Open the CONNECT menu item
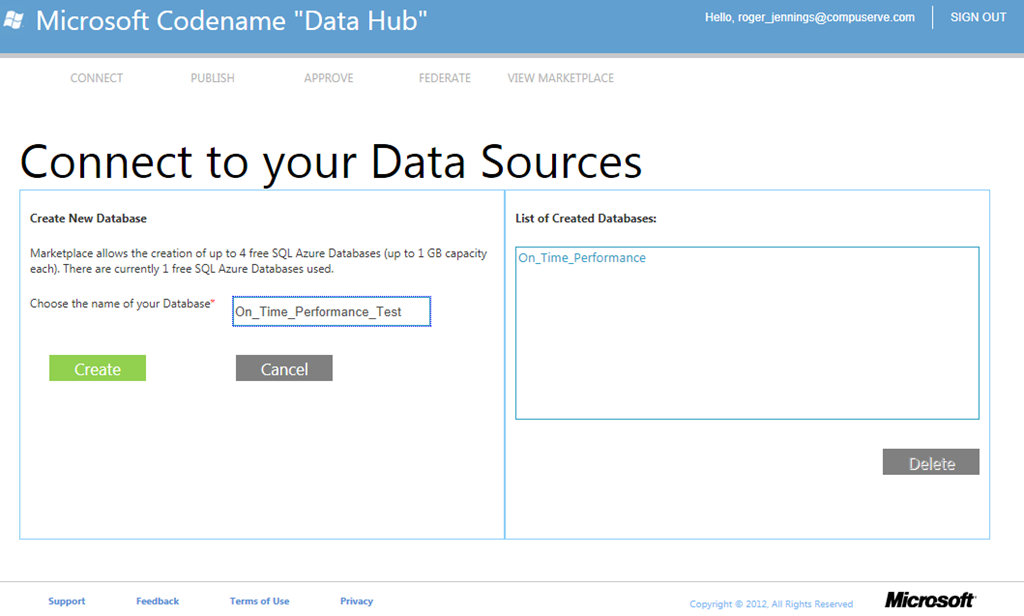The height and width of the screenshot is (616, 1024). tap(97, 78)
